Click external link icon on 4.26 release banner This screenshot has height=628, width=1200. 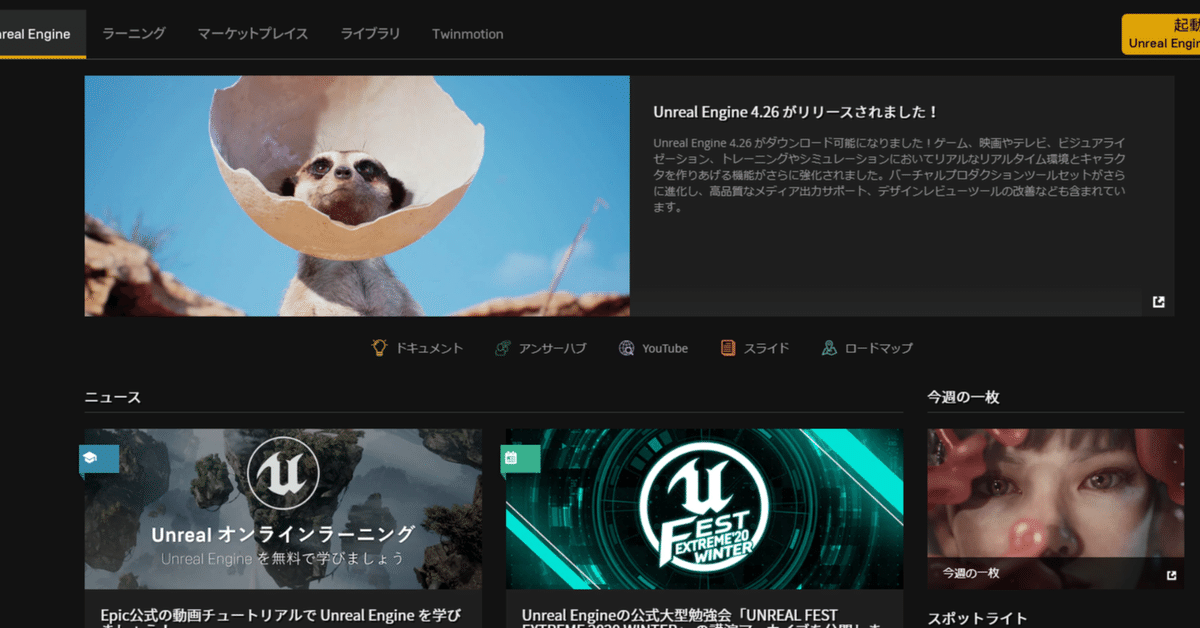click(x=1158, y=302)
